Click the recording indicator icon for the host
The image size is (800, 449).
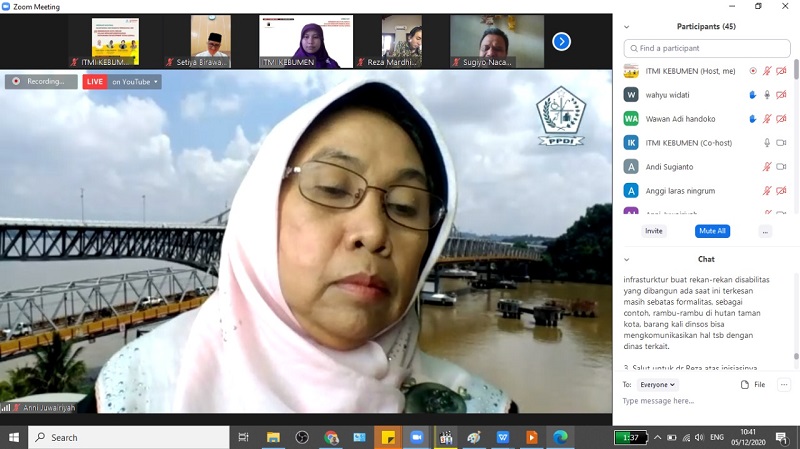tap(753, 71)
